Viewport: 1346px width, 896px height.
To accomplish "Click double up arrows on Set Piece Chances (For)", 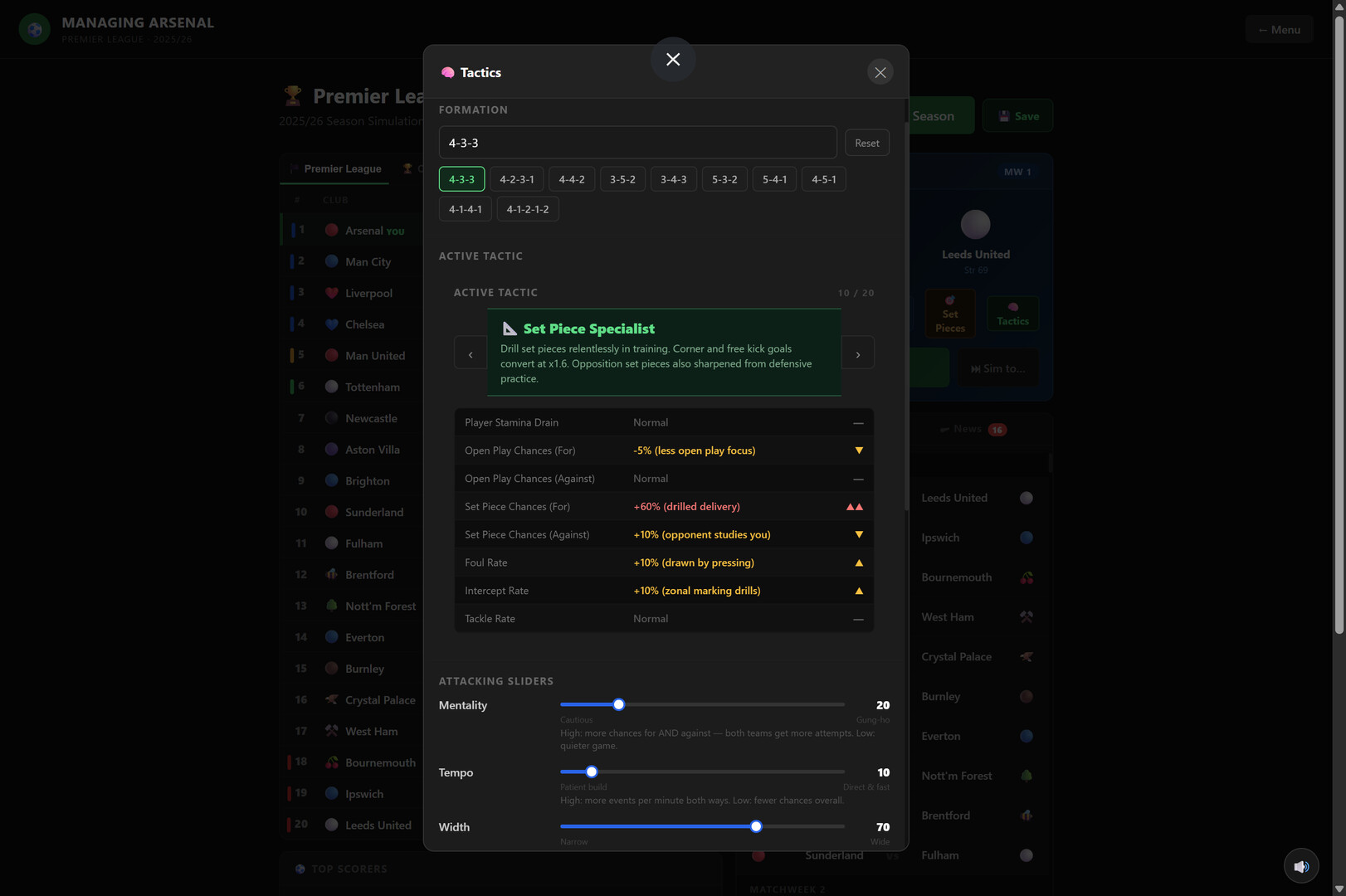I will pos(855,507).
